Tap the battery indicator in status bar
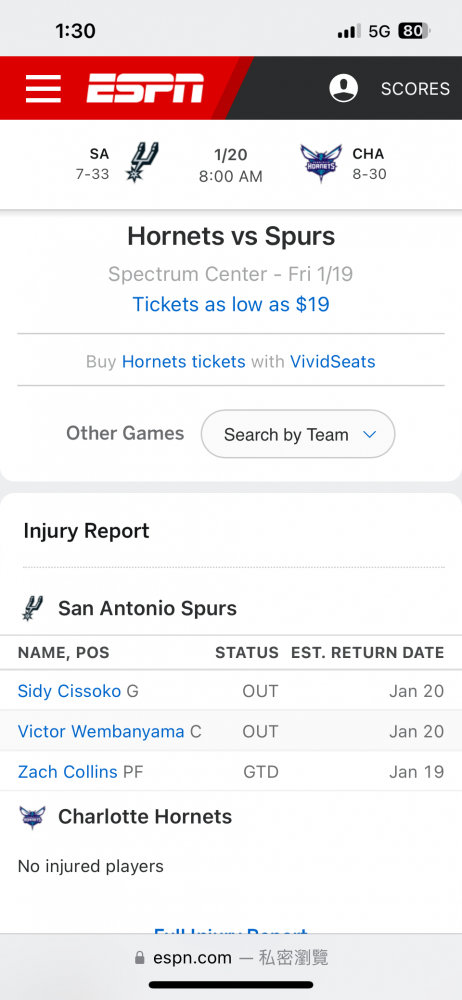Screen dimensions: 462x1000 coord(415,31)
